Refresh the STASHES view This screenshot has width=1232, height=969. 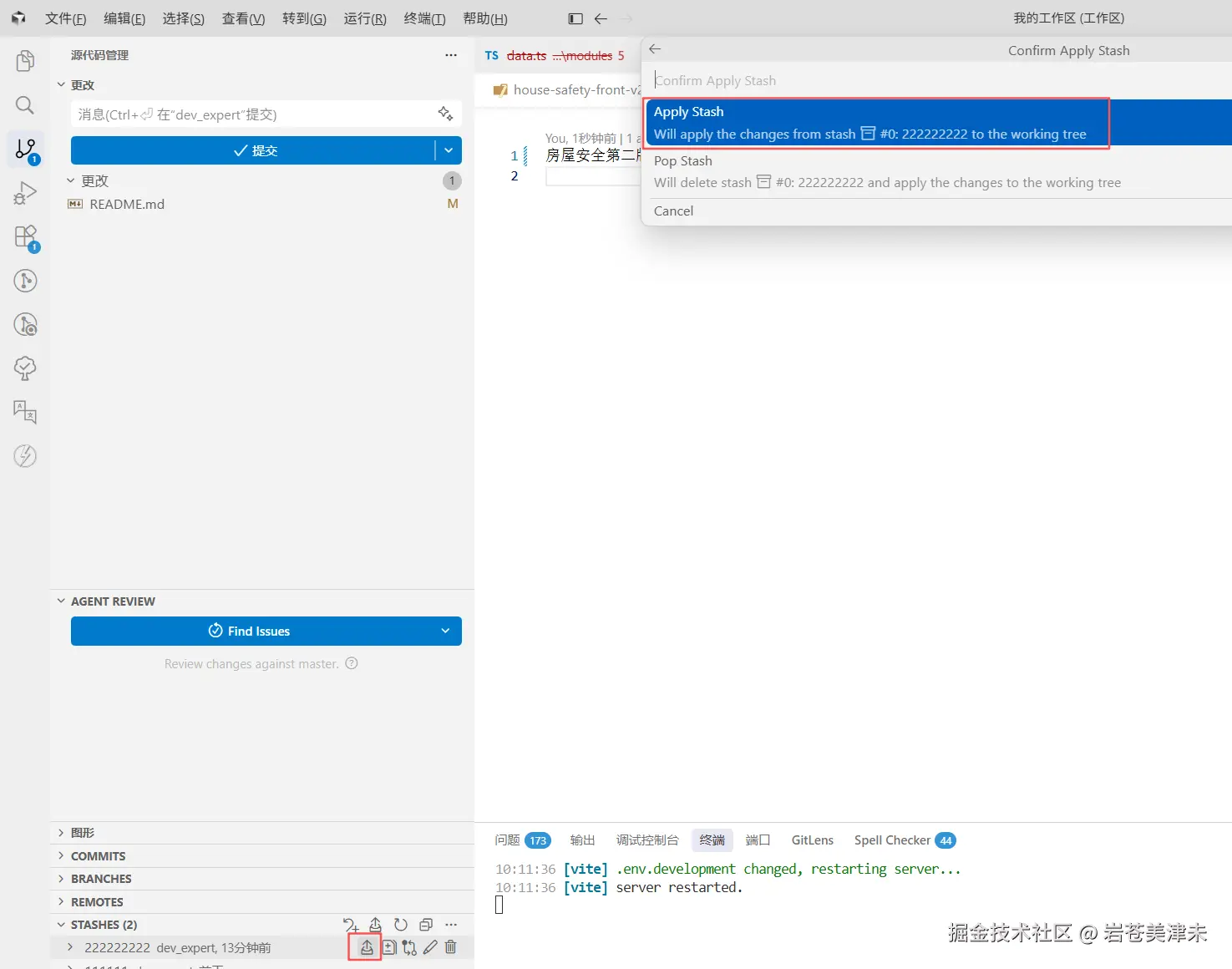pos(401,925)
